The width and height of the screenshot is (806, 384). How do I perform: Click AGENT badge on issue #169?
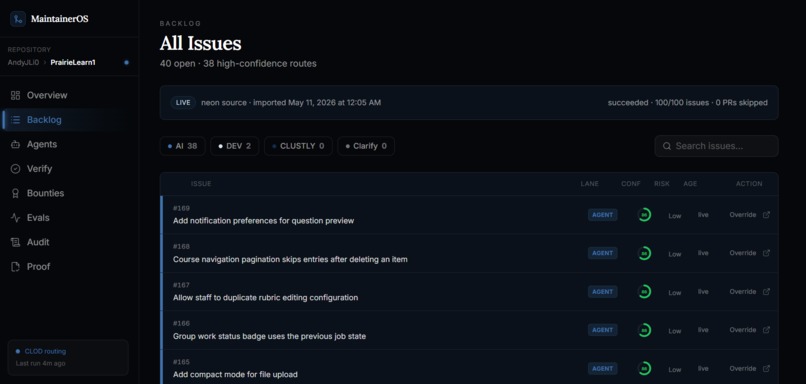602,215
